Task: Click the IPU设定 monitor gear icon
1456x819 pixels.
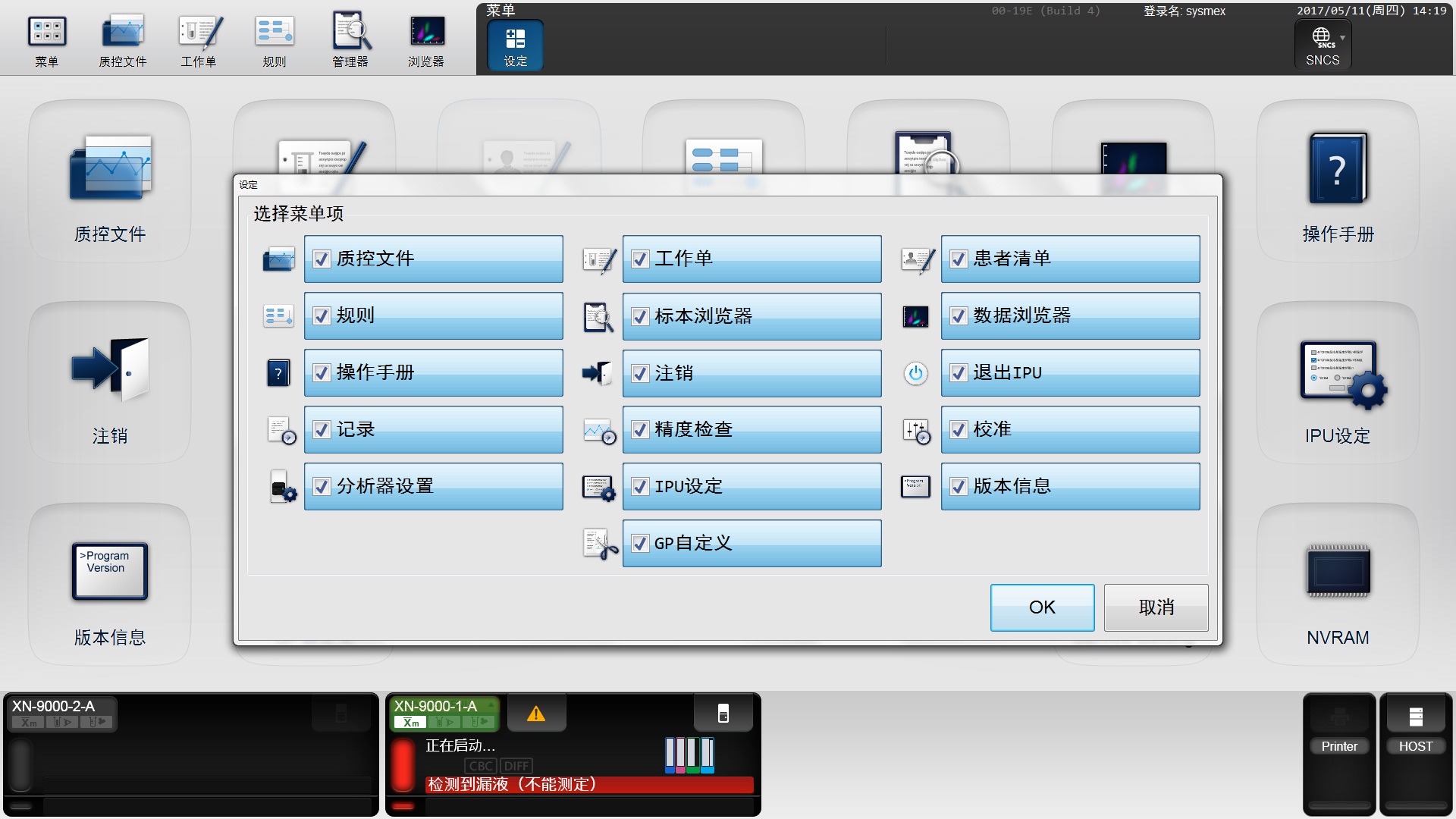Action: pyautogui.click(x=1341, y=375)
